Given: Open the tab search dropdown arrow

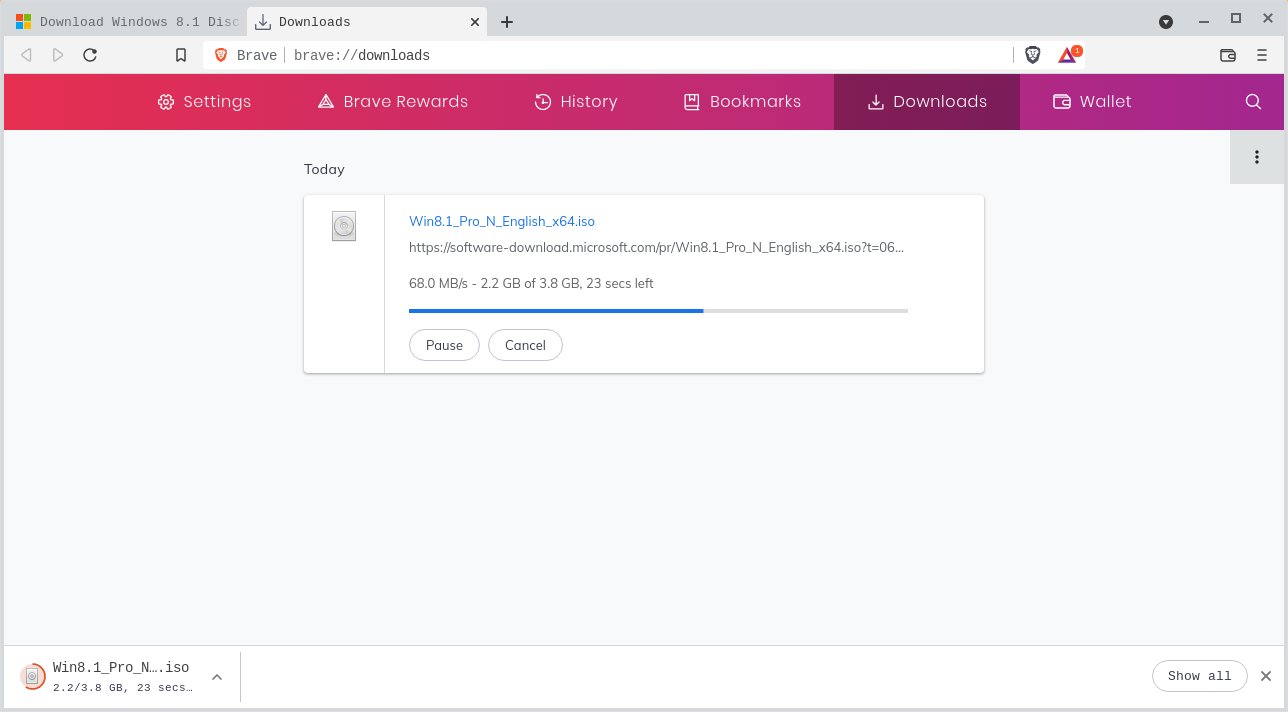Looking at the screenshot, I should point(1166,21).
